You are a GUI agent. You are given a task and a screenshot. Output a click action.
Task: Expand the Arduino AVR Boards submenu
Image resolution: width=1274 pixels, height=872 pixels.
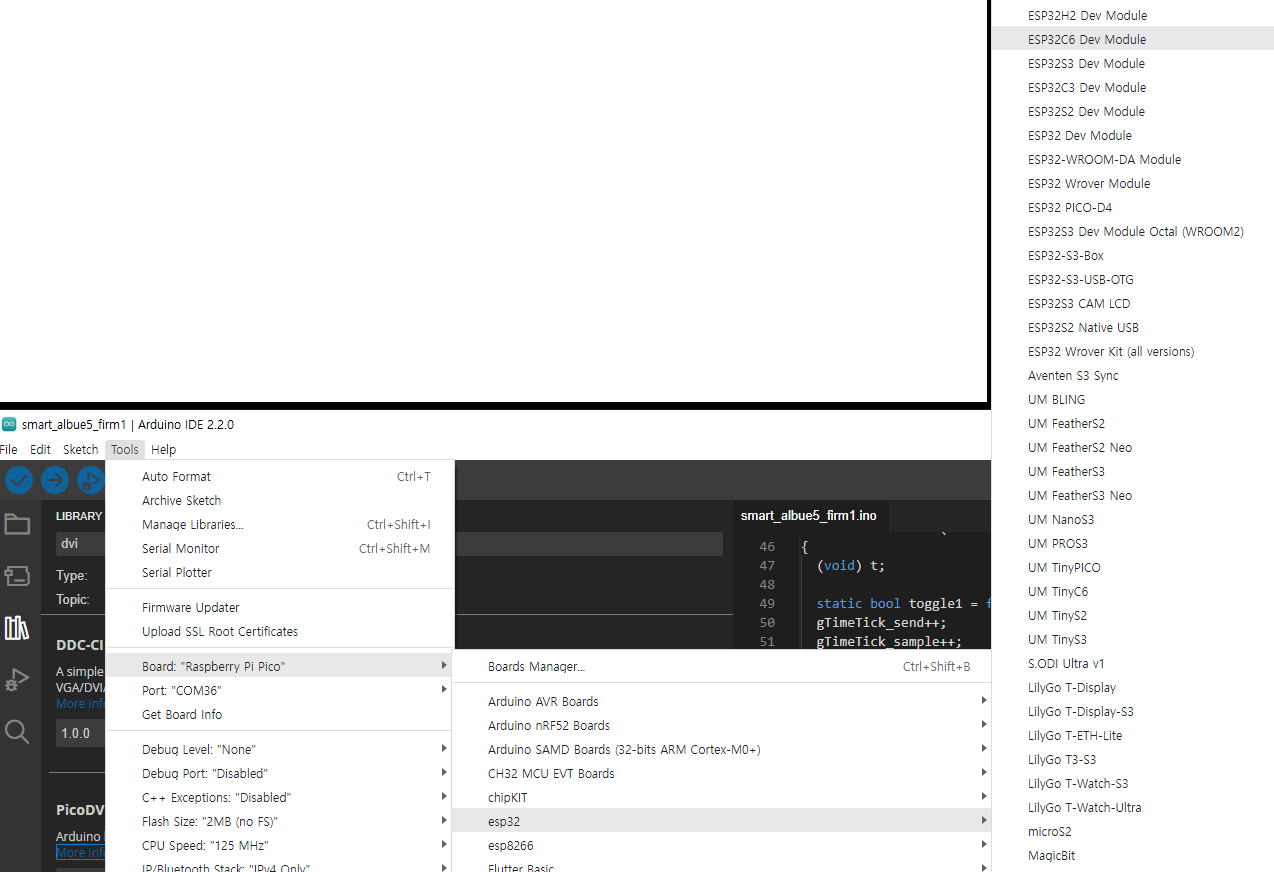(721, 702)
